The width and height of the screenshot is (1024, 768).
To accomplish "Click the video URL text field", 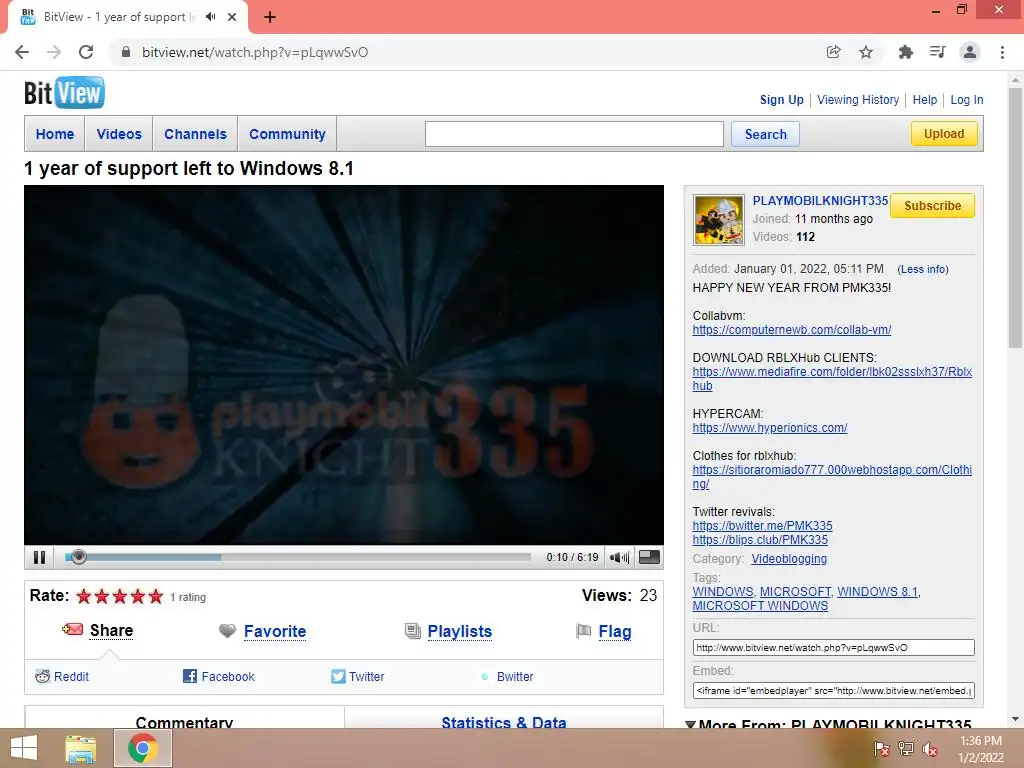I will coord(833,647).
